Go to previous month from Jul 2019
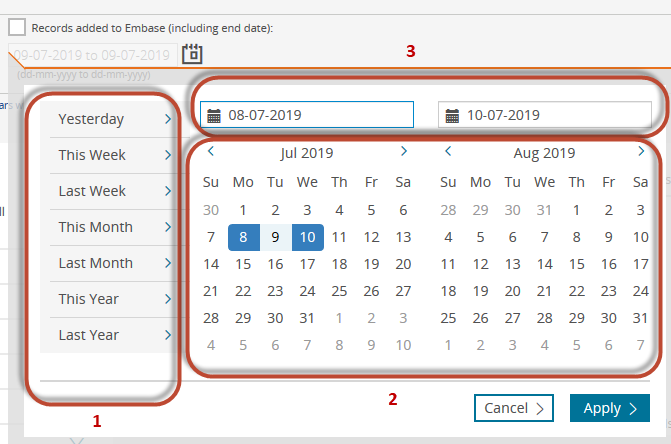Viewport: 671px width, 444px height. pyautogui.click(x=211, y=152)
